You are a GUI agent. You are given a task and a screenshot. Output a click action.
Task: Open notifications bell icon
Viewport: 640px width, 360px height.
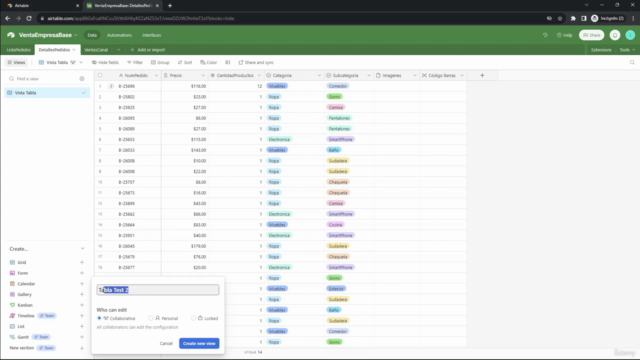(x=615, y=35)
